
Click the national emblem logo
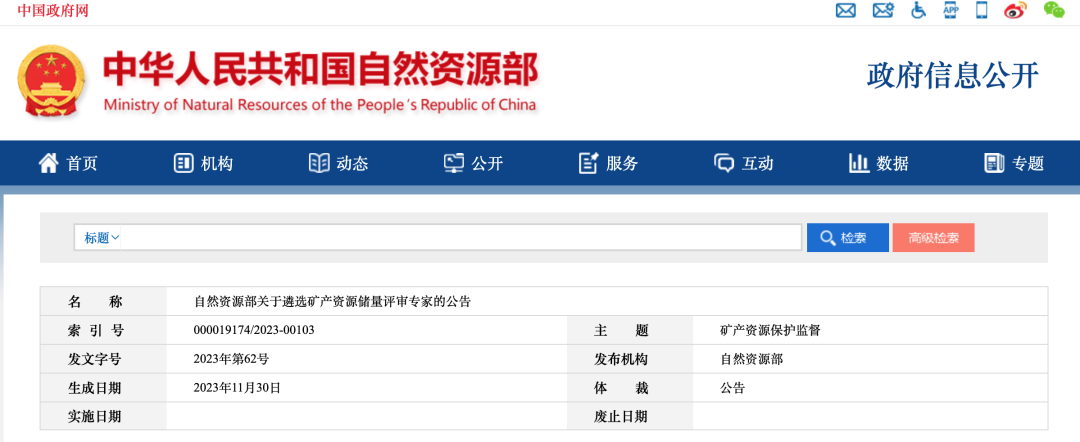coord(52,82)
